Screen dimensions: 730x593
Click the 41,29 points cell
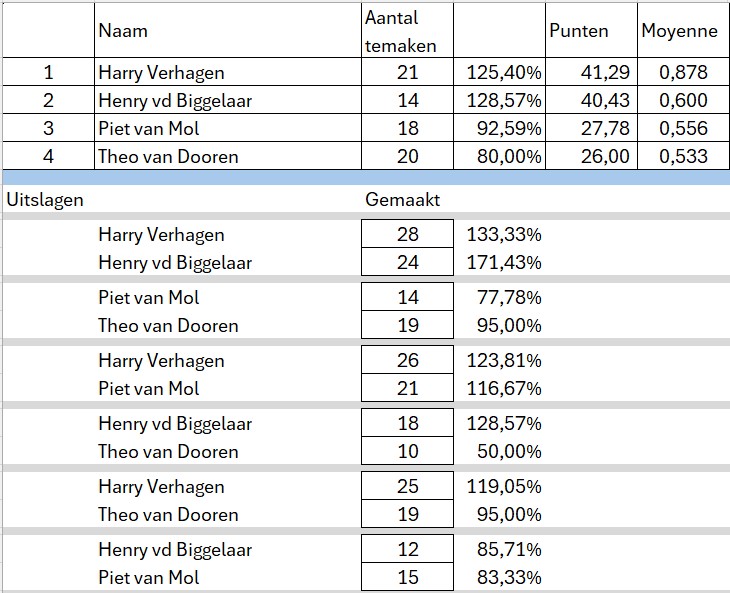point(592,72)
